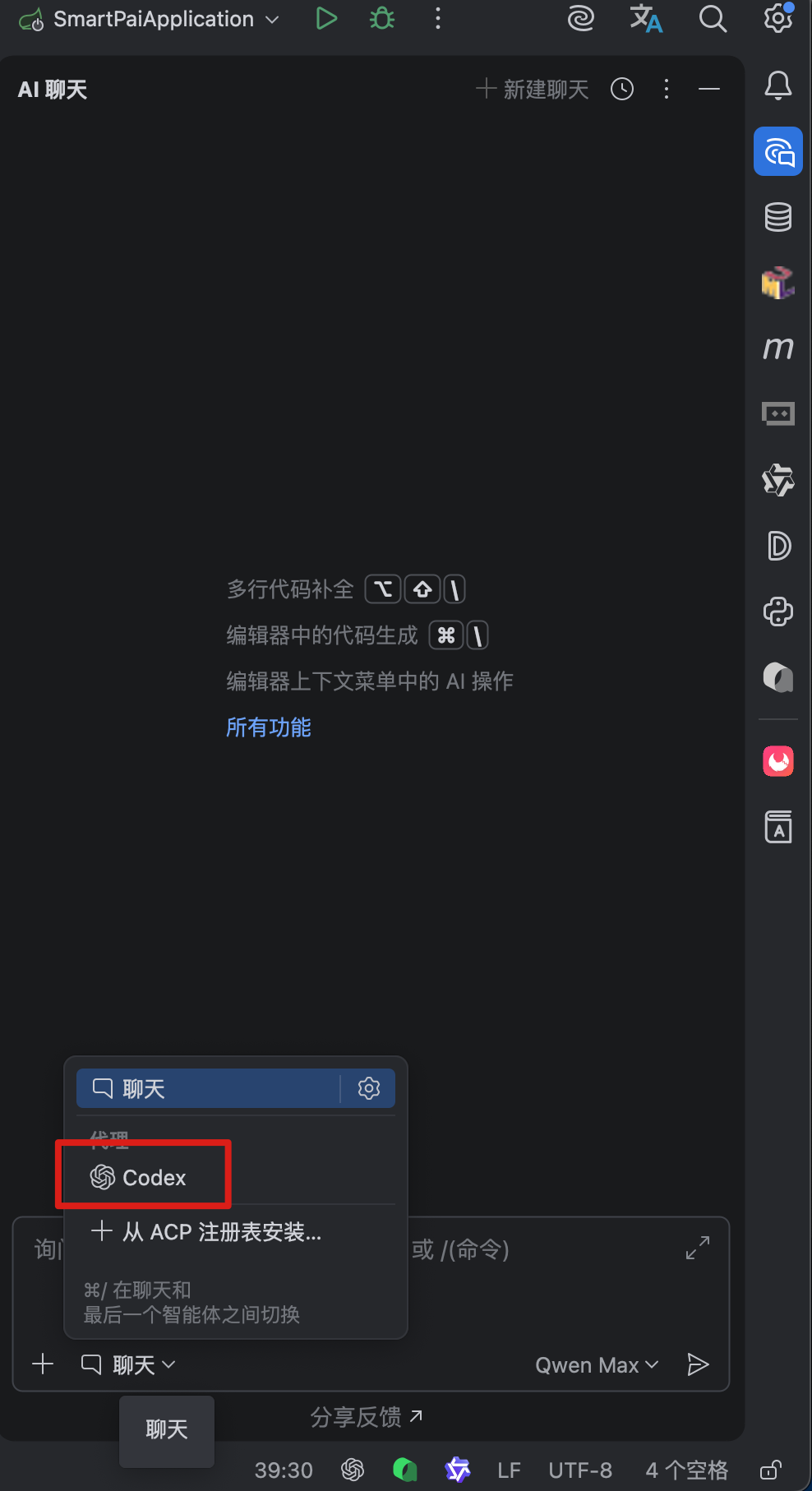Open settings gear beside 聊天 in popup
This screenshot has height=1491, width=812.
coord(369,1088)
